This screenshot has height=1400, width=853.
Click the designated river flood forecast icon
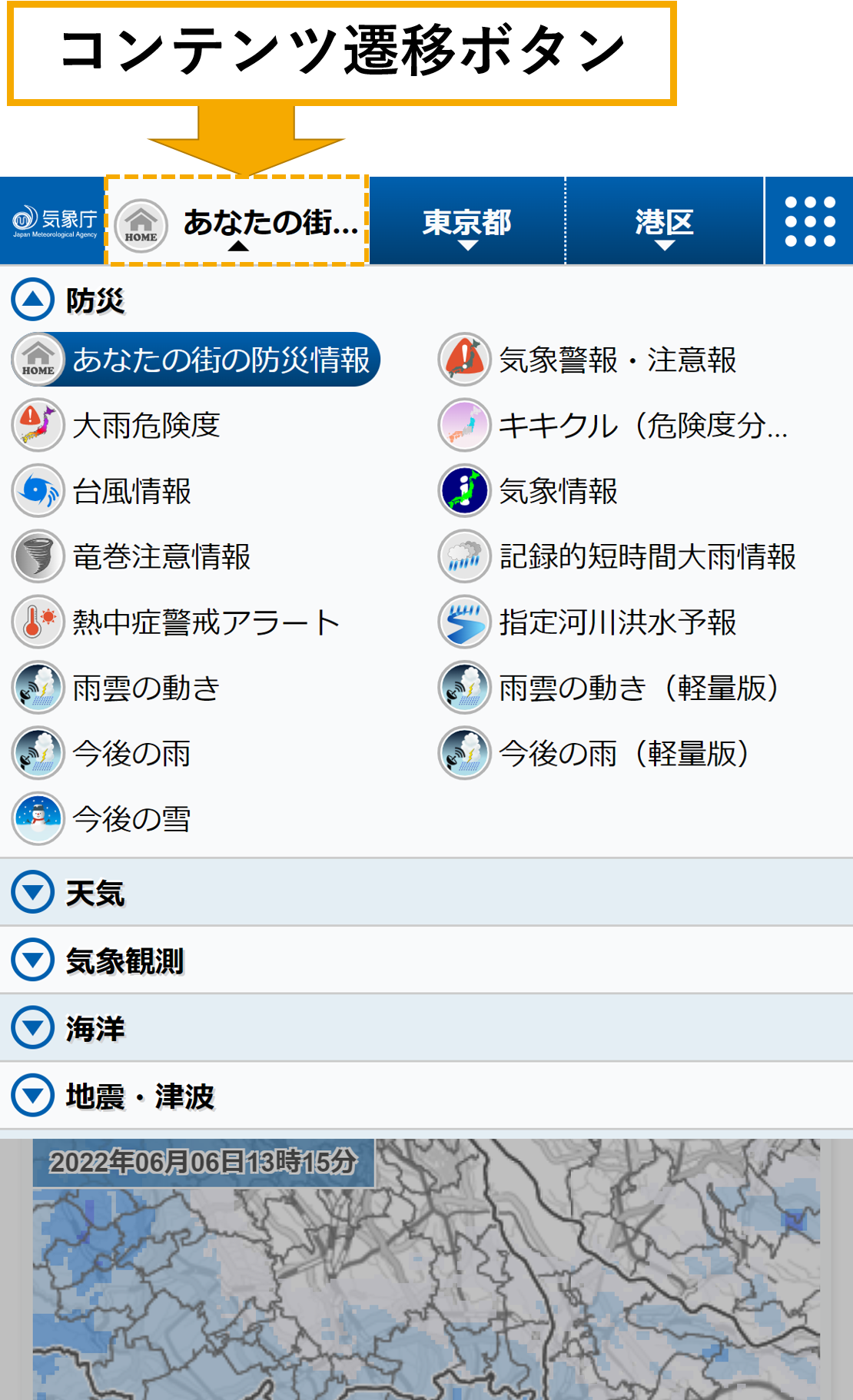point(464,622)
